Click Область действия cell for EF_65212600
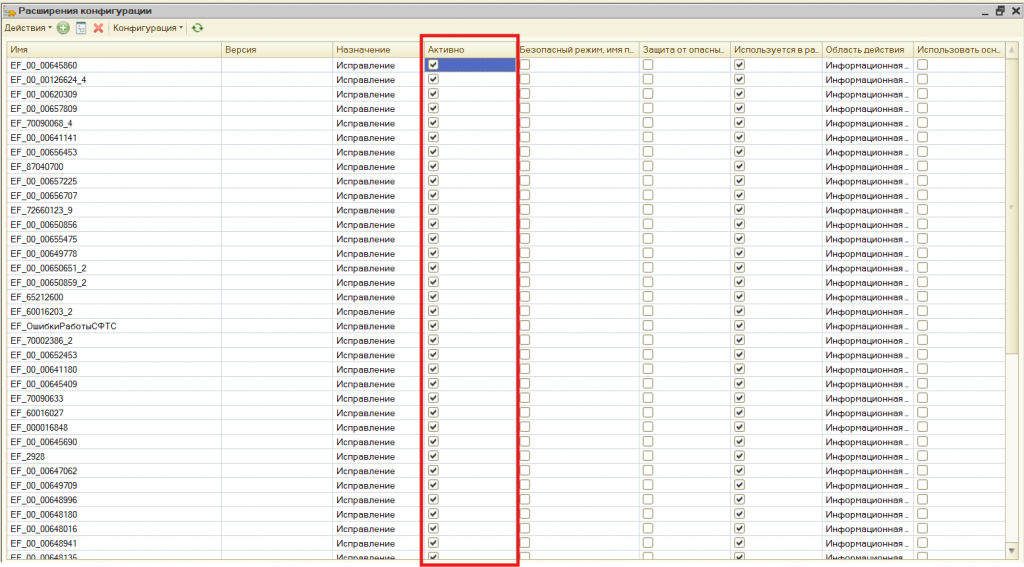 (x=866, y=297)
